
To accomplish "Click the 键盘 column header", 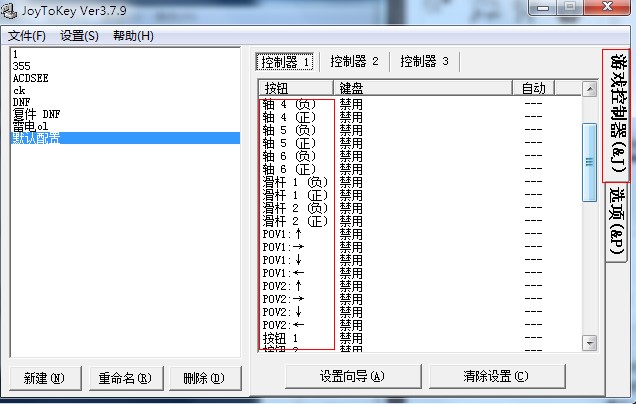I will pyautogui.click(x=423, y=88).
